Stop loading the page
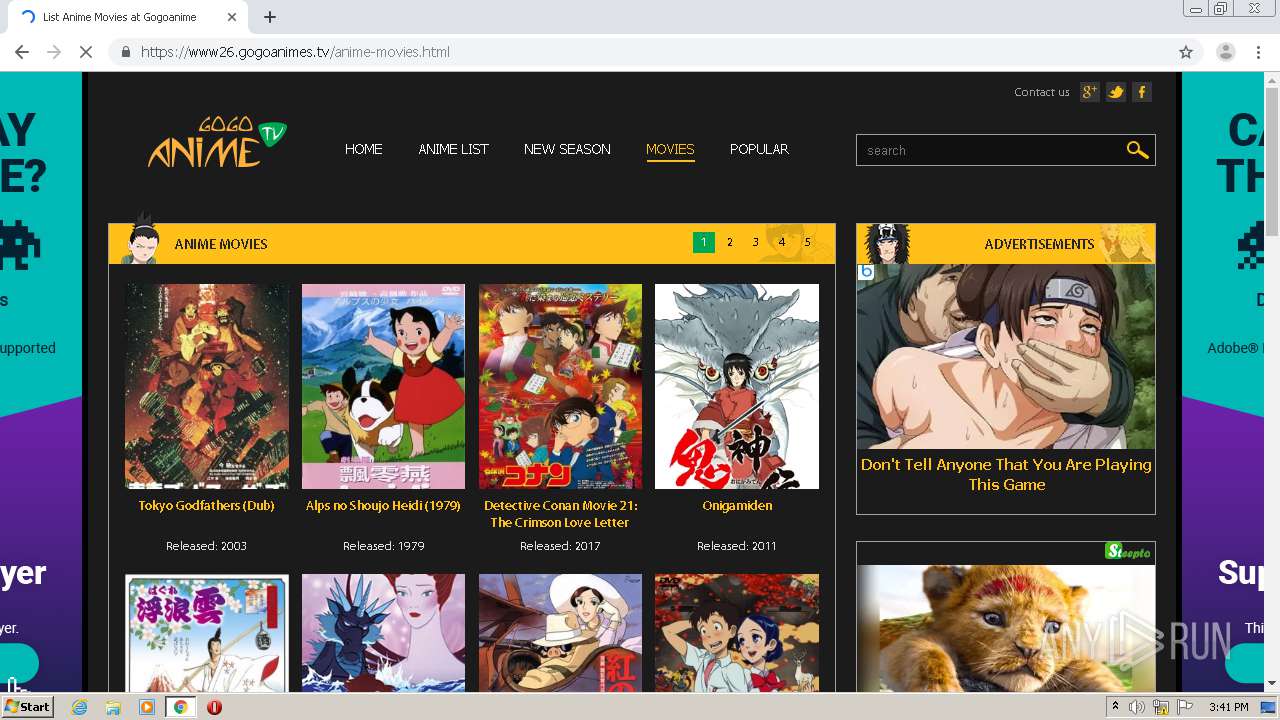1280x720 pixels. pos(86,52)
